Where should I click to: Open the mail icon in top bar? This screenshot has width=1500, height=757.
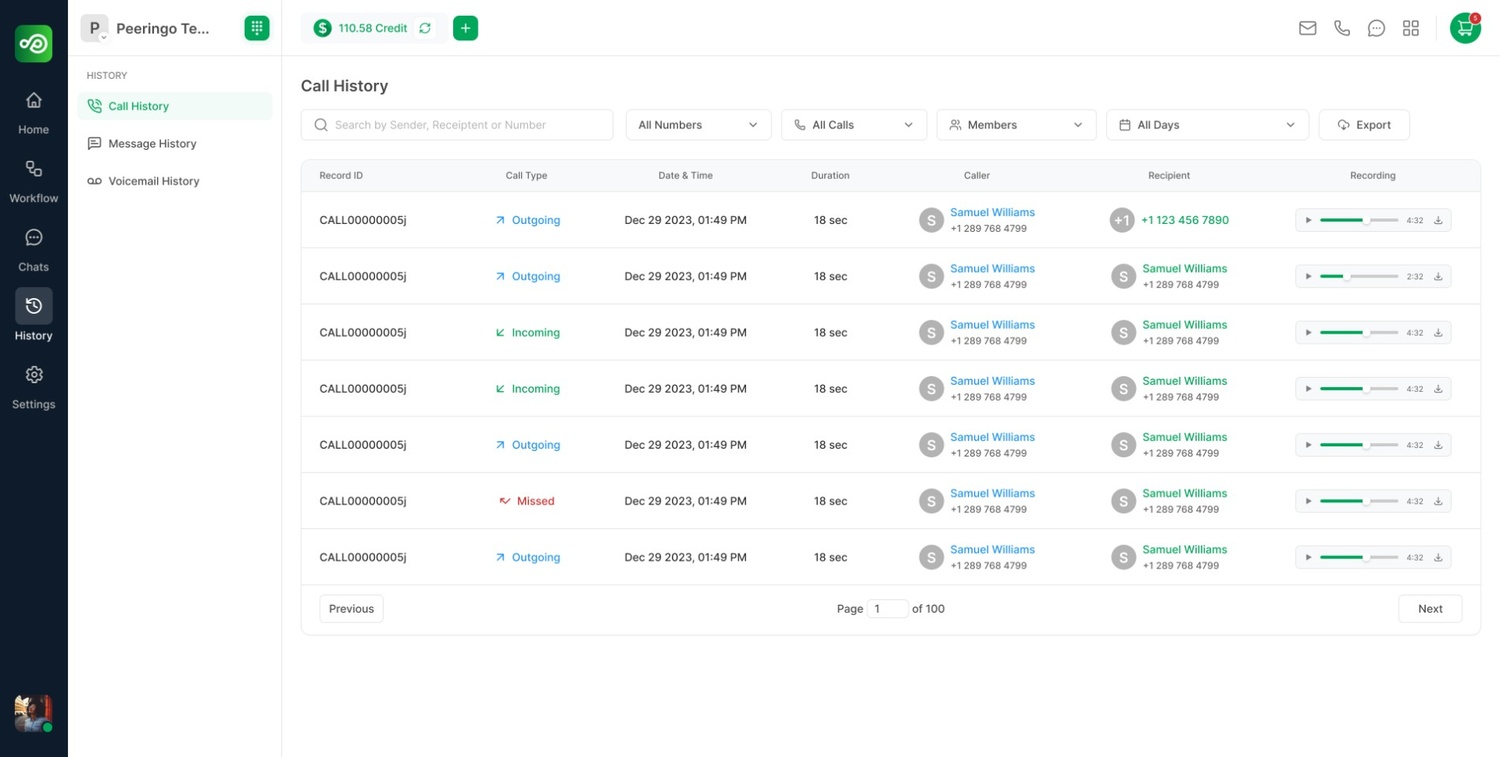[1307, 28]
